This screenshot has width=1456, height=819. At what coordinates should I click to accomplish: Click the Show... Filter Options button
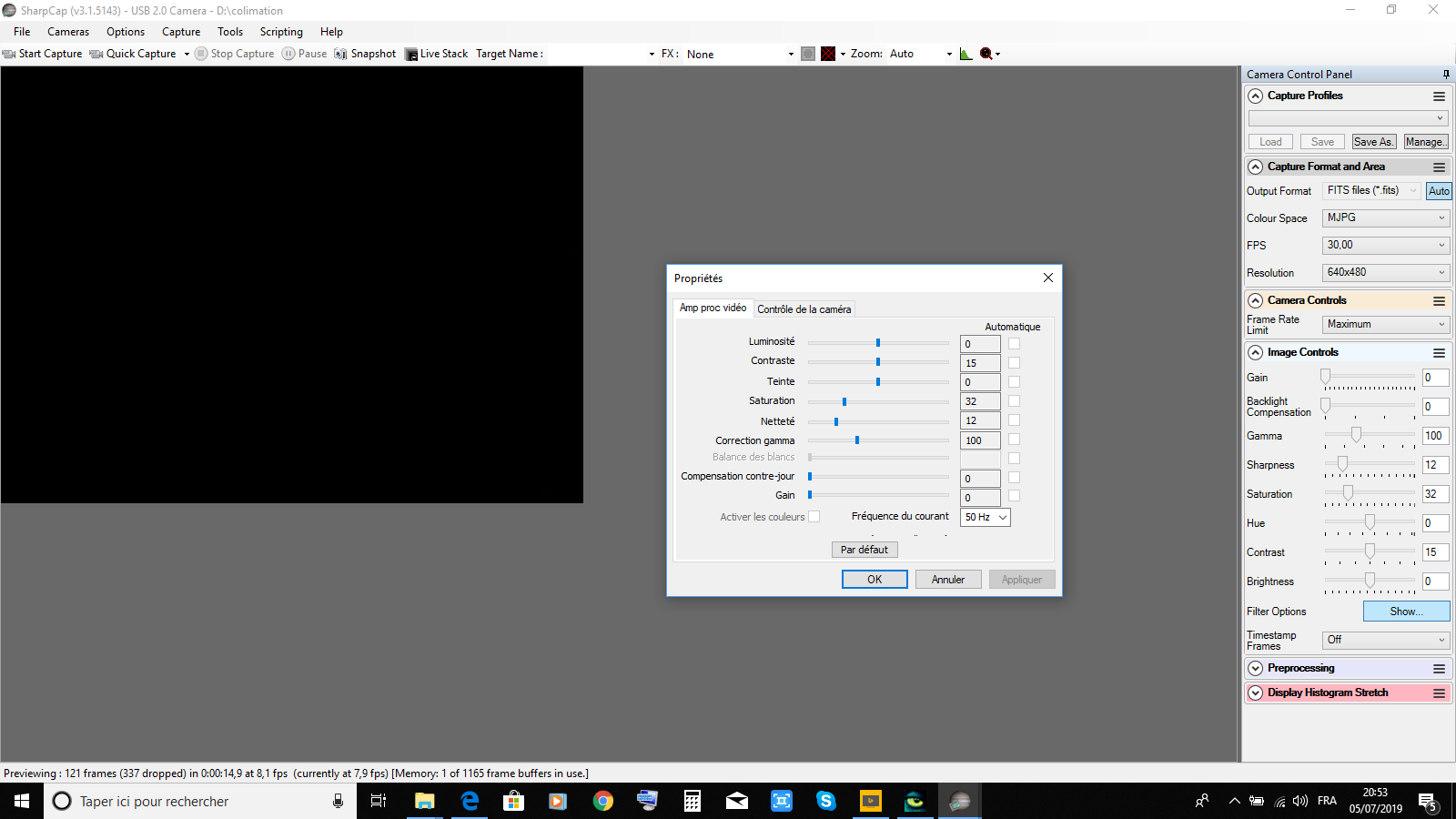click(x=1406, y=612)
